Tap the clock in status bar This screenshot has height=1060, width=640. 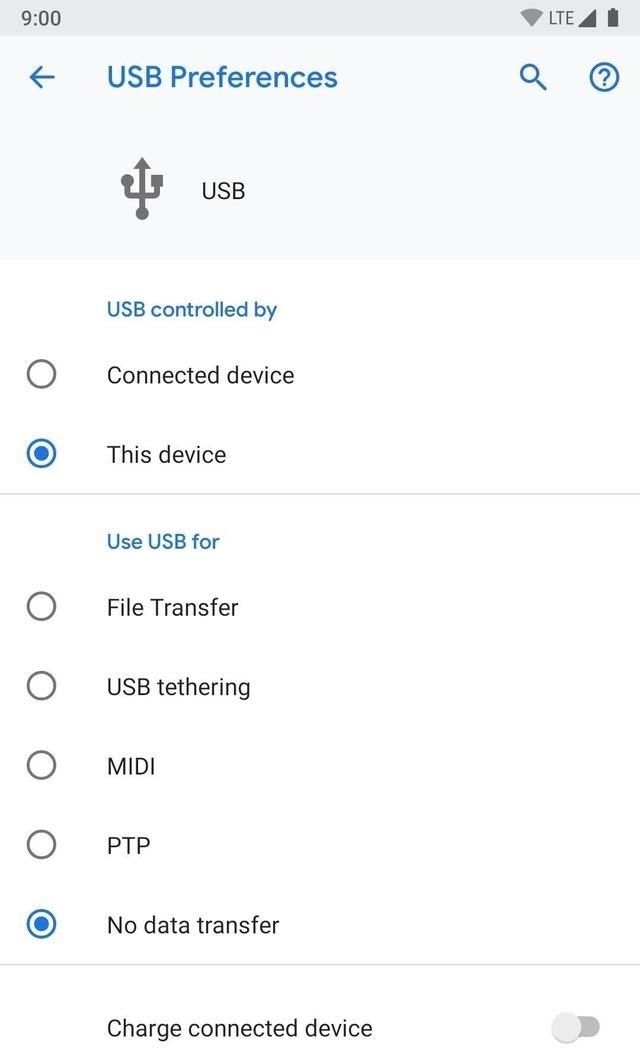41,18
